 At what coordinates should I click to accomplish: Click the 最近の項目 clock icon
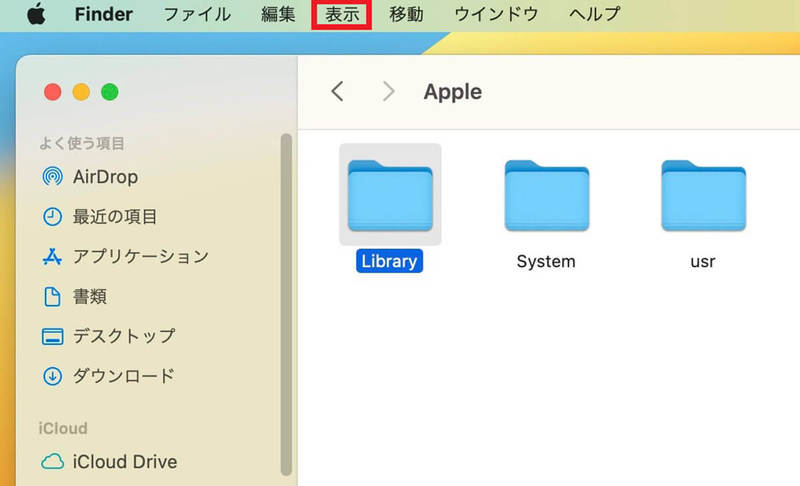click(52, 217)
